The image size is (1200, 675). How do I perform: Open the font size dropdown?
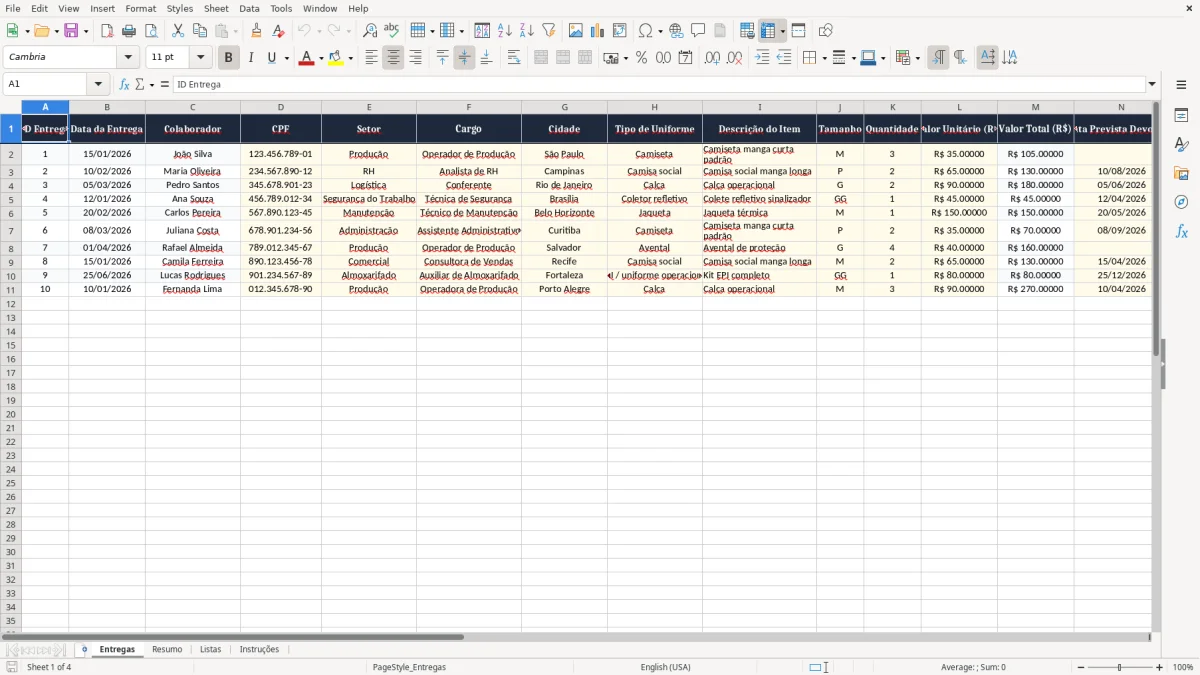(x=200, y=58)
